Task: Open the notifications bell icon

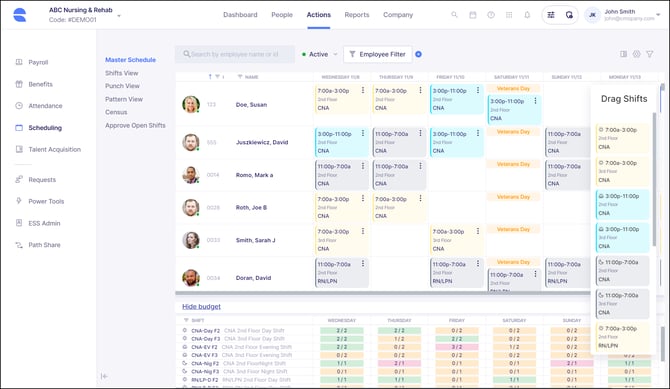Action: pyautogui.click(x=527, y=15)
